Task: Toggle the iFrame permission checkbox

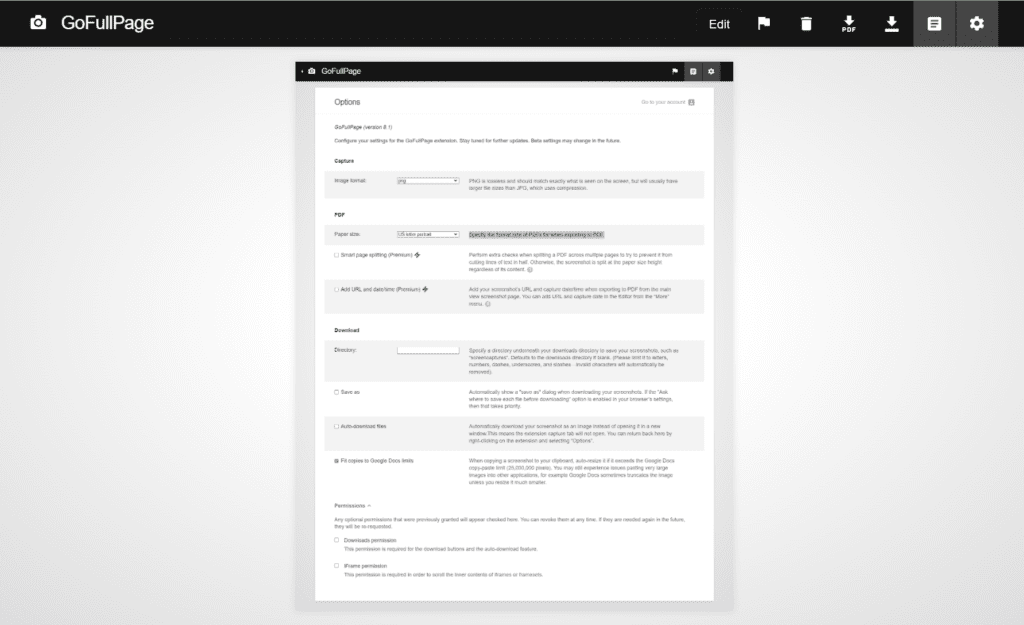Action: (x=336, y=566)
